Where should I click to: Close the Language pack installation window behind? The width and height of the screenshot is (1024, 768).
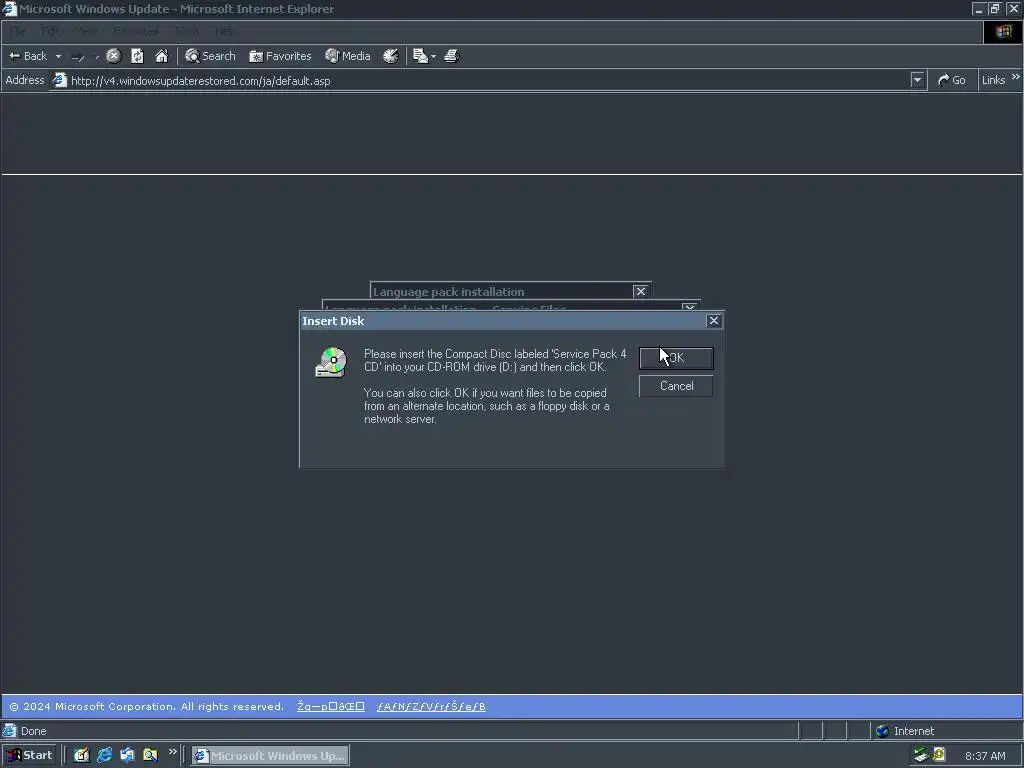click(641, 291)
